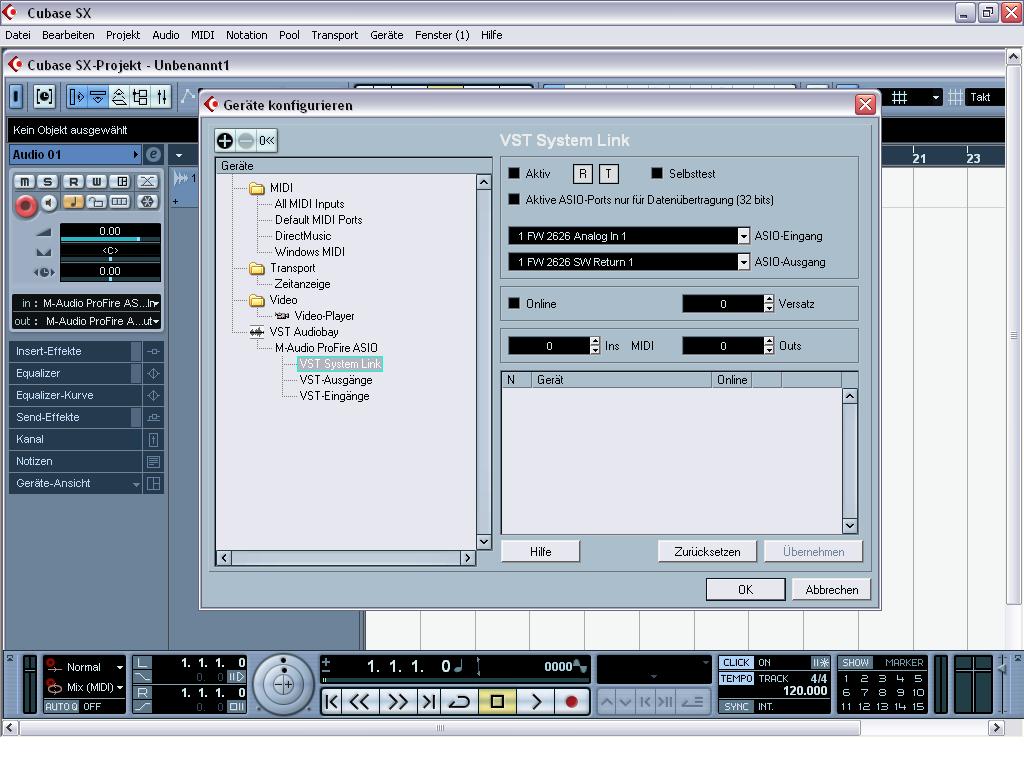Click the red record enable button on track
1024x768 pixels.
click(x=25, y=206)
